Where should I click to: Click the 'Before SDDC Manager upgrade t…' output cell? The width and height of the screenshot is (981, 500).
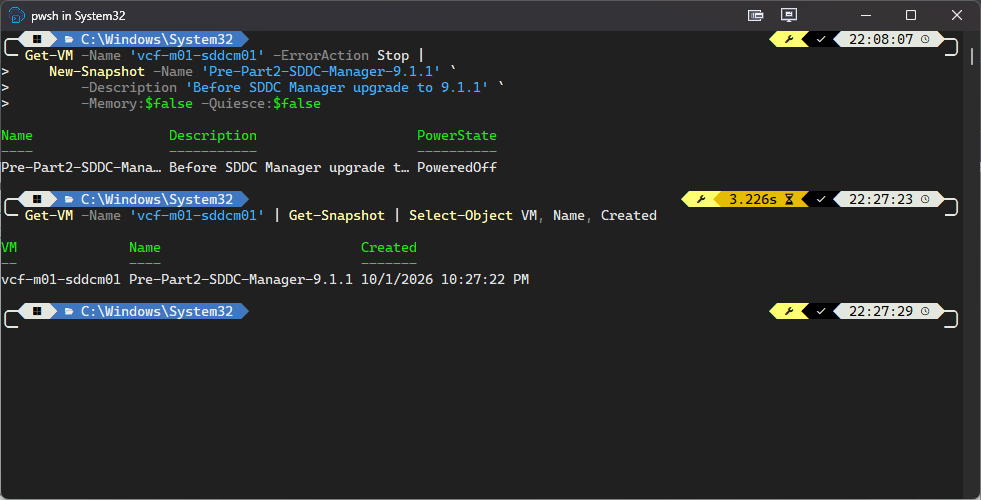(289, 167)
